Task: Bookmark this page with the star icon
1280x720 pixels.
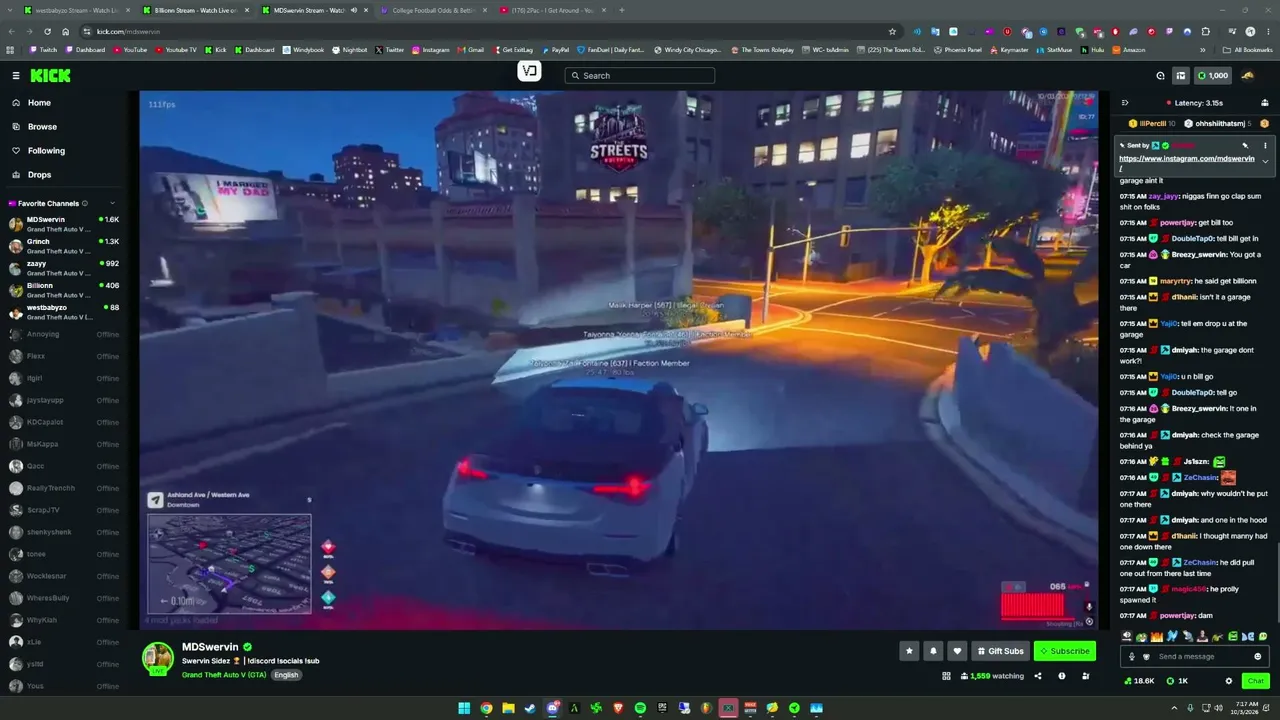Action: click(x=892, y=31)
